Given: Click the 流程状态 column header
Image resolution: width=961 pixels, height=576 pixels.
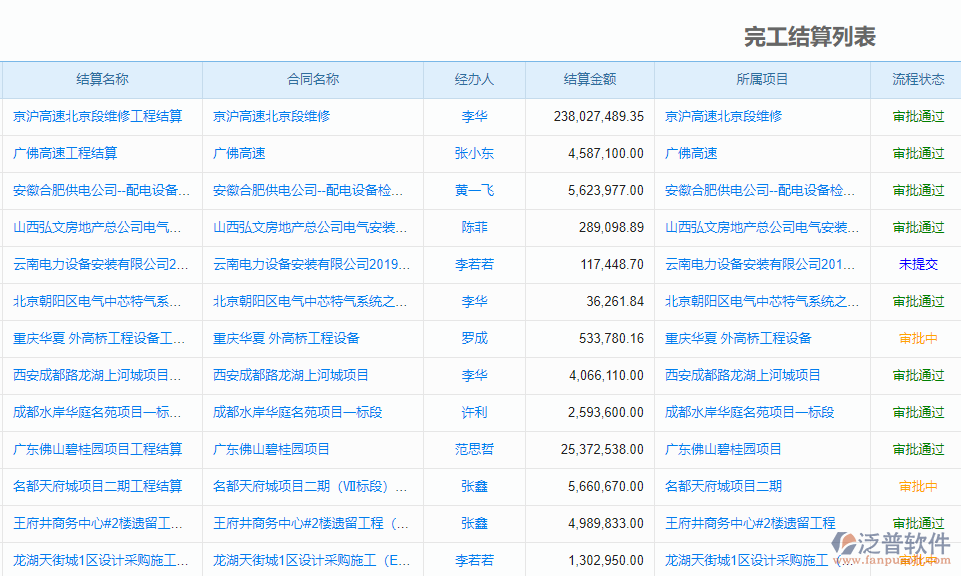Looking at the screenshot, I should pyautogui.click(x=915, y=80).
